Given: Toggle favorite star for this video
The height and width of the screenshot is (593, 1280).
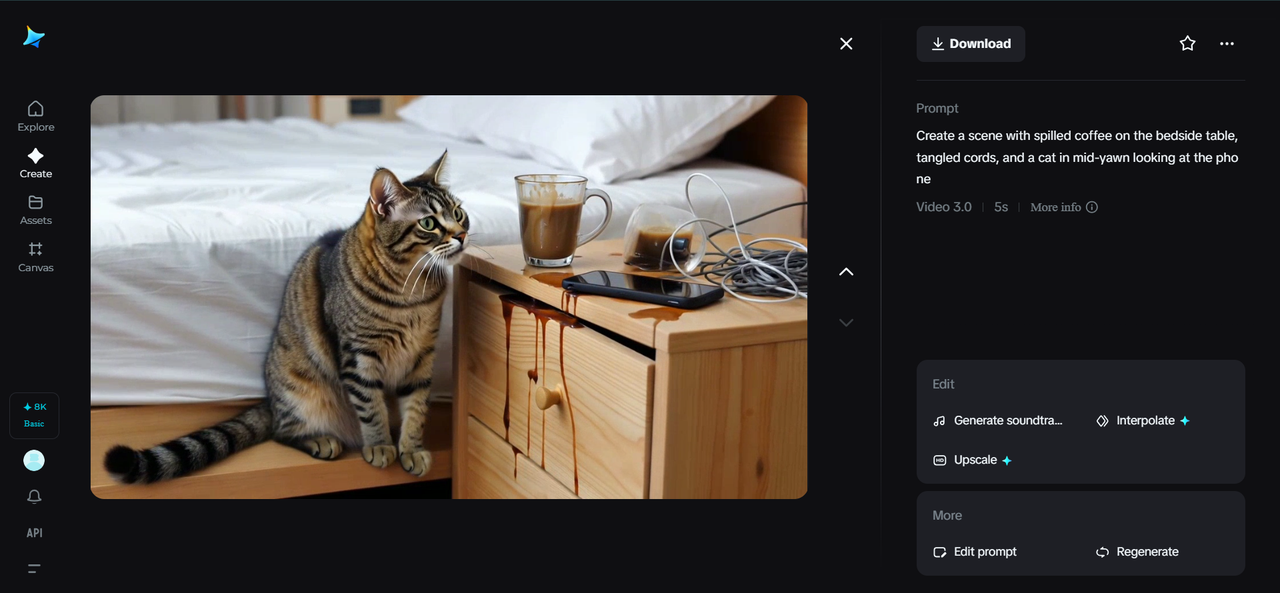Looking at the screenshot, I should click(1187, 44).
